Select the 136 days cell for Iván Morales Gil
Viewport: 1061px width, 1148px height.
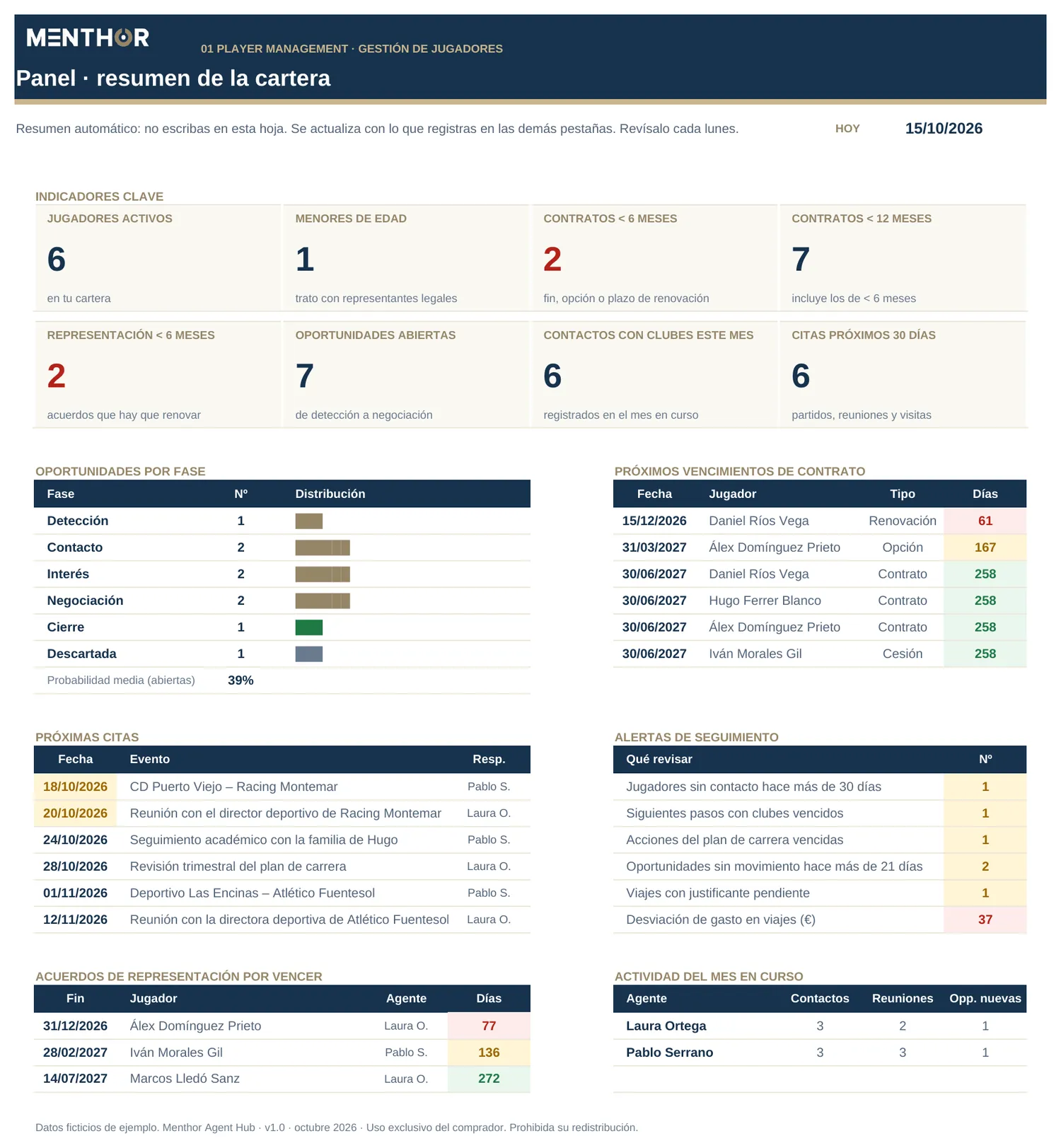pos(489,1053)
